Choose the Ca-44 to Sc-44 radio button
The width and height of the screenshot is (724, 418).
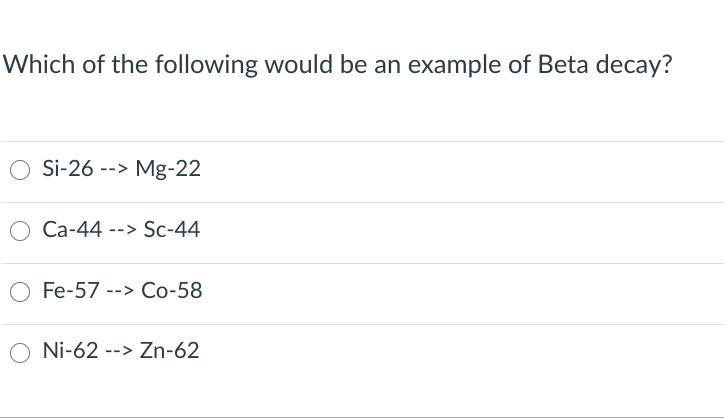[21, 231]
